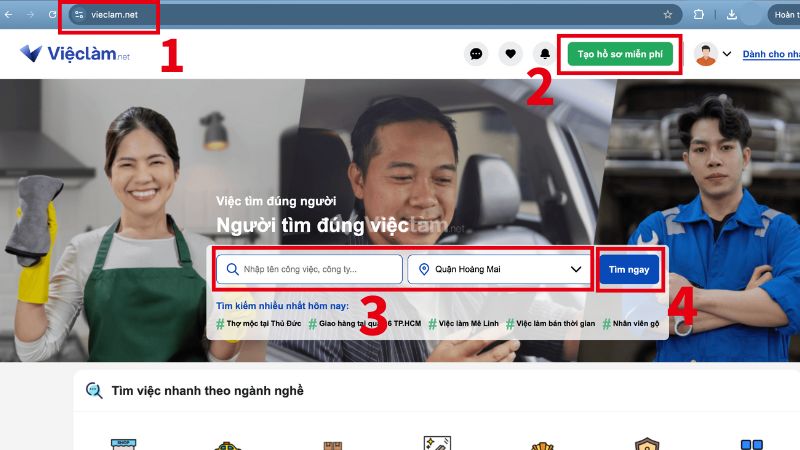The width and height of the screenshot is (800, 450).
Task: Click the user avatar icon
Action: click(x=706, y=54)
